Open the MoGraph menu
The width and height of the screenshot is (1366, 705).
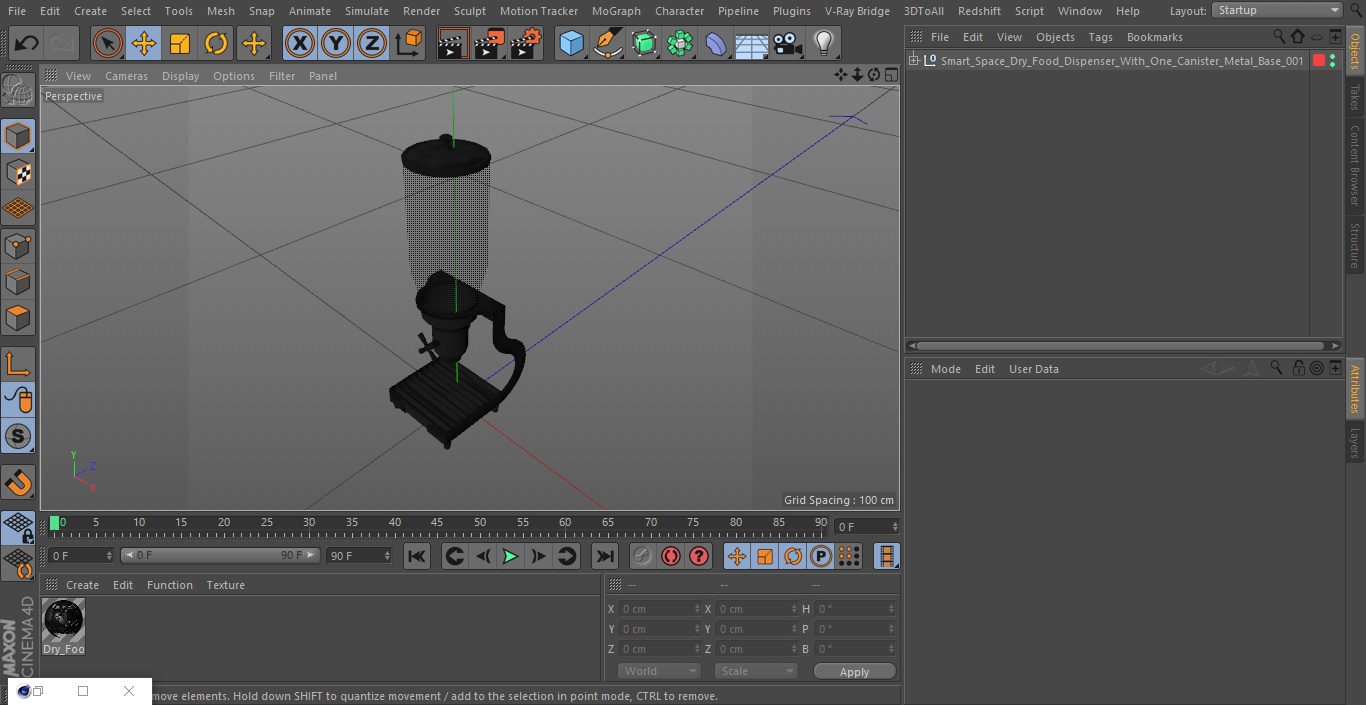point(616,11)
